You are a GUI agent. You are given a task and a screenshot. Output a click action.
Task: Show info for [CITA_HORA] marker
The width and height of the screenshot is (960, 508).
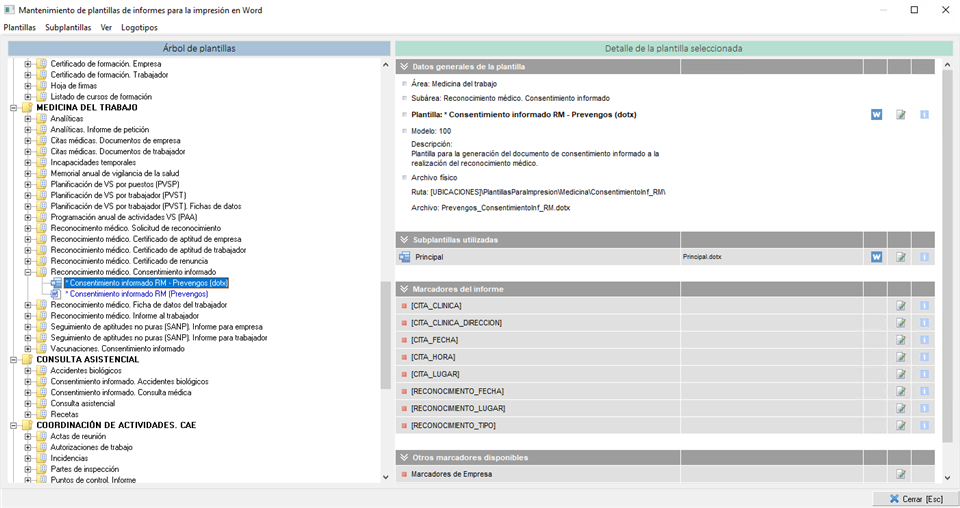924,357
